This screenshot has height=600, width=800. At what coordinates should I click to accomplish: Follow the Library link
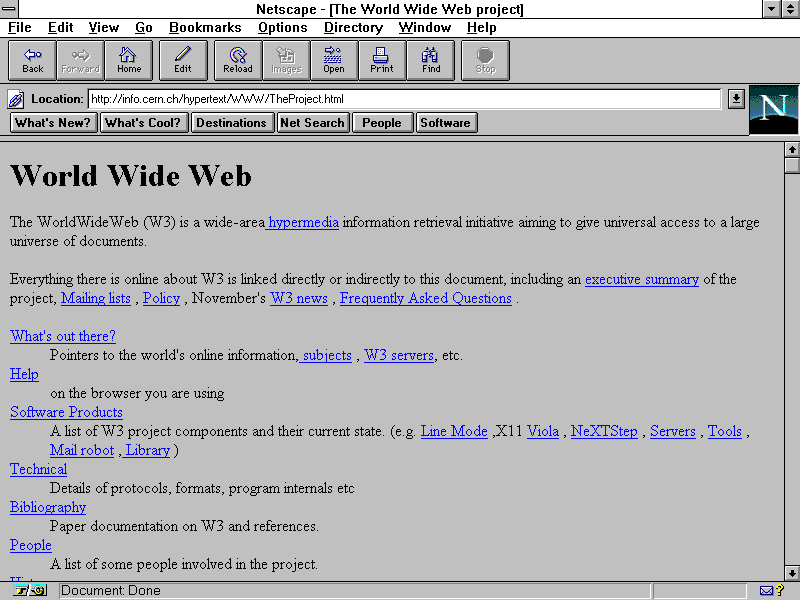[x=147, y=451]
